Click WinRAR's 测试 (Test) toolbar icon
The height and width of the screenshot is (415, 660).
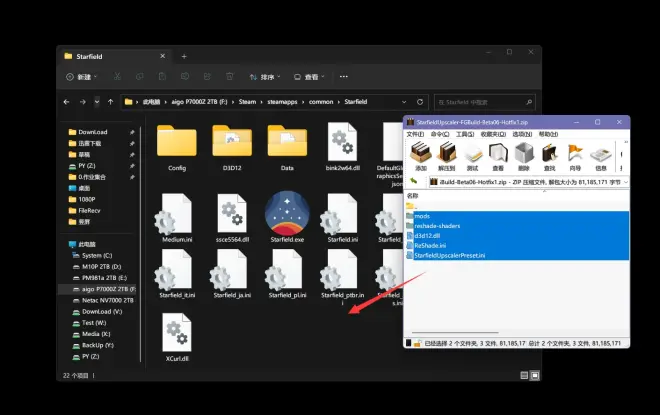coord(473,156)
